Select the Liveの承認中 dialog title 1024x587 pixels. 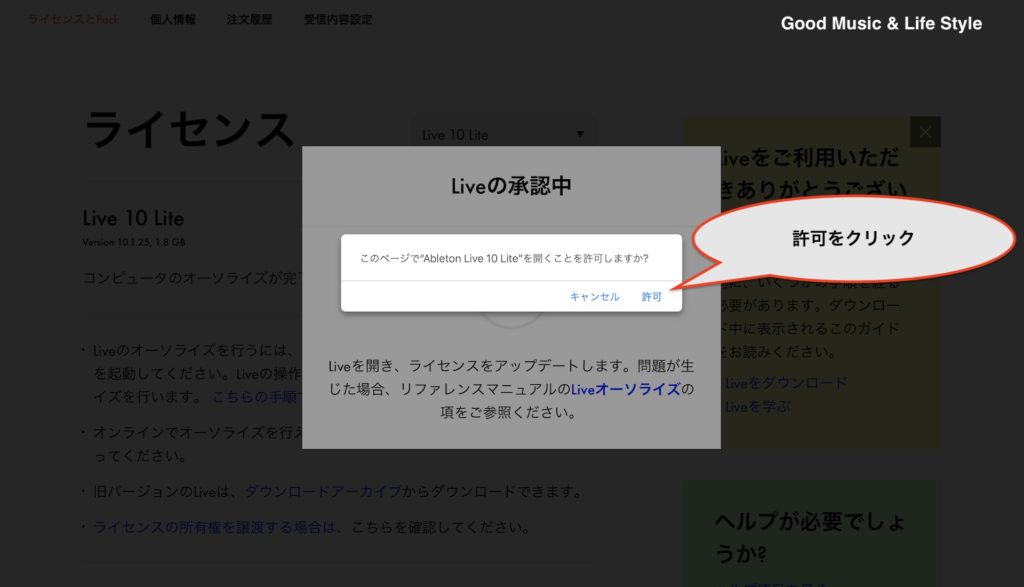coord(511,186)
